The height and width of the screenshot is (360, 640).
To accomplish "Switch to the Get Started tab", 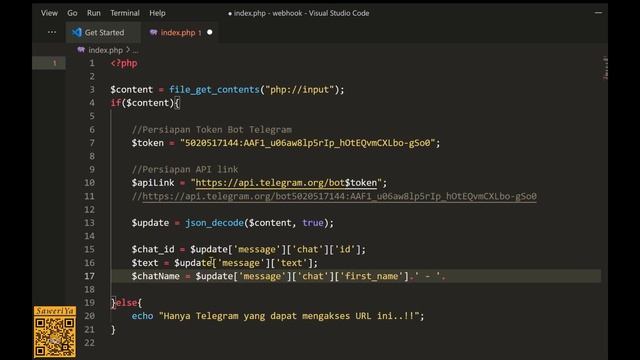I will (103, 32).
